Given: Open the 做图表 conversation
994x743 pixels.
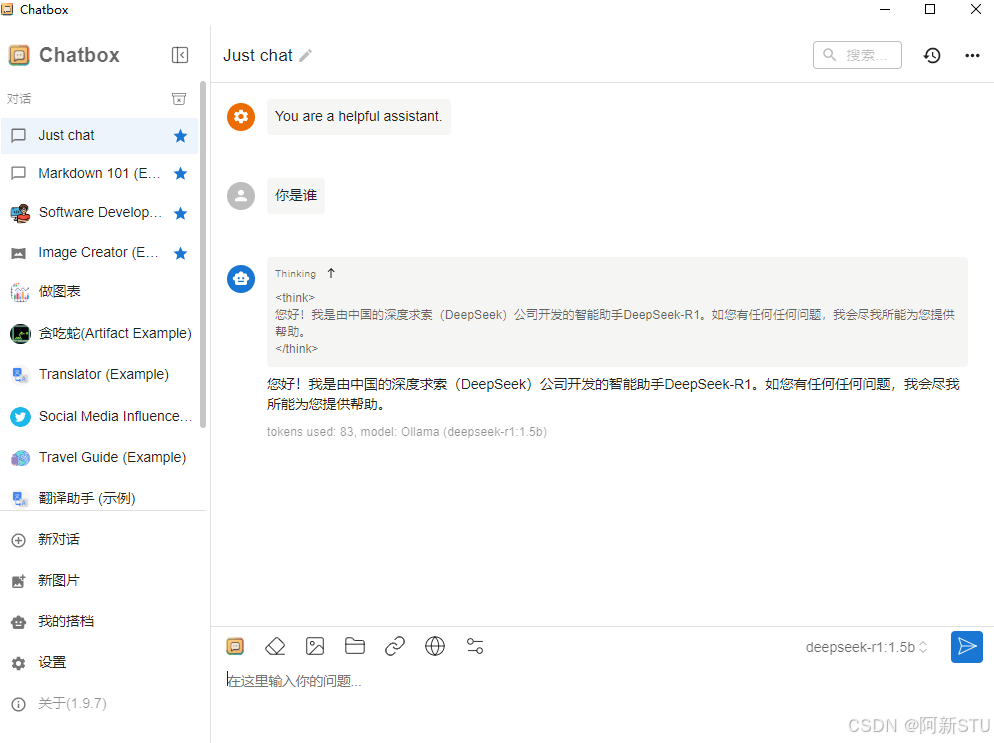Looking at the screenshot, I should (x=100, y=292).
